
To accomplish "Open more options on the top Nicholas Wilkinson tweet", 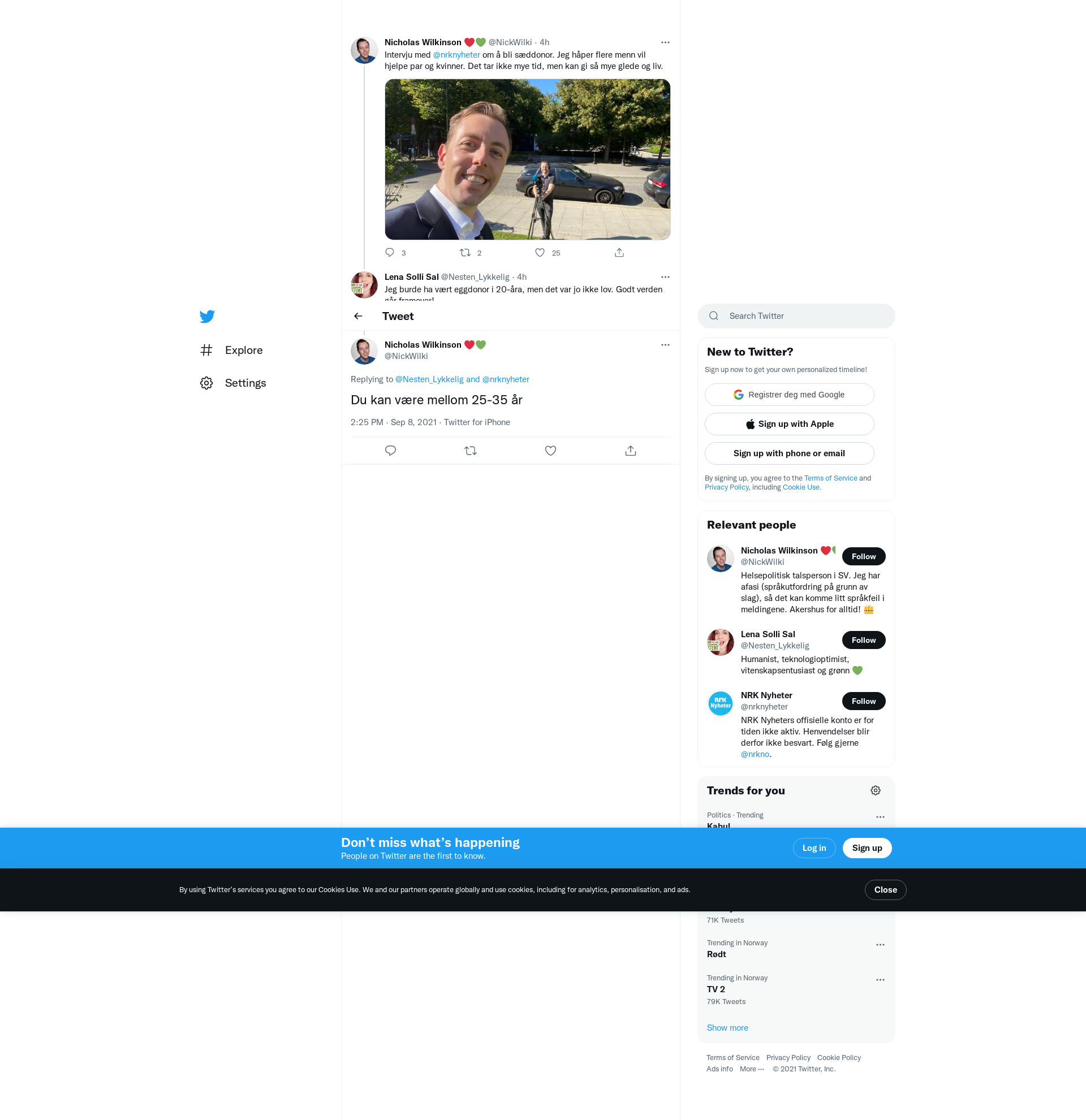I will pos(665,42).
